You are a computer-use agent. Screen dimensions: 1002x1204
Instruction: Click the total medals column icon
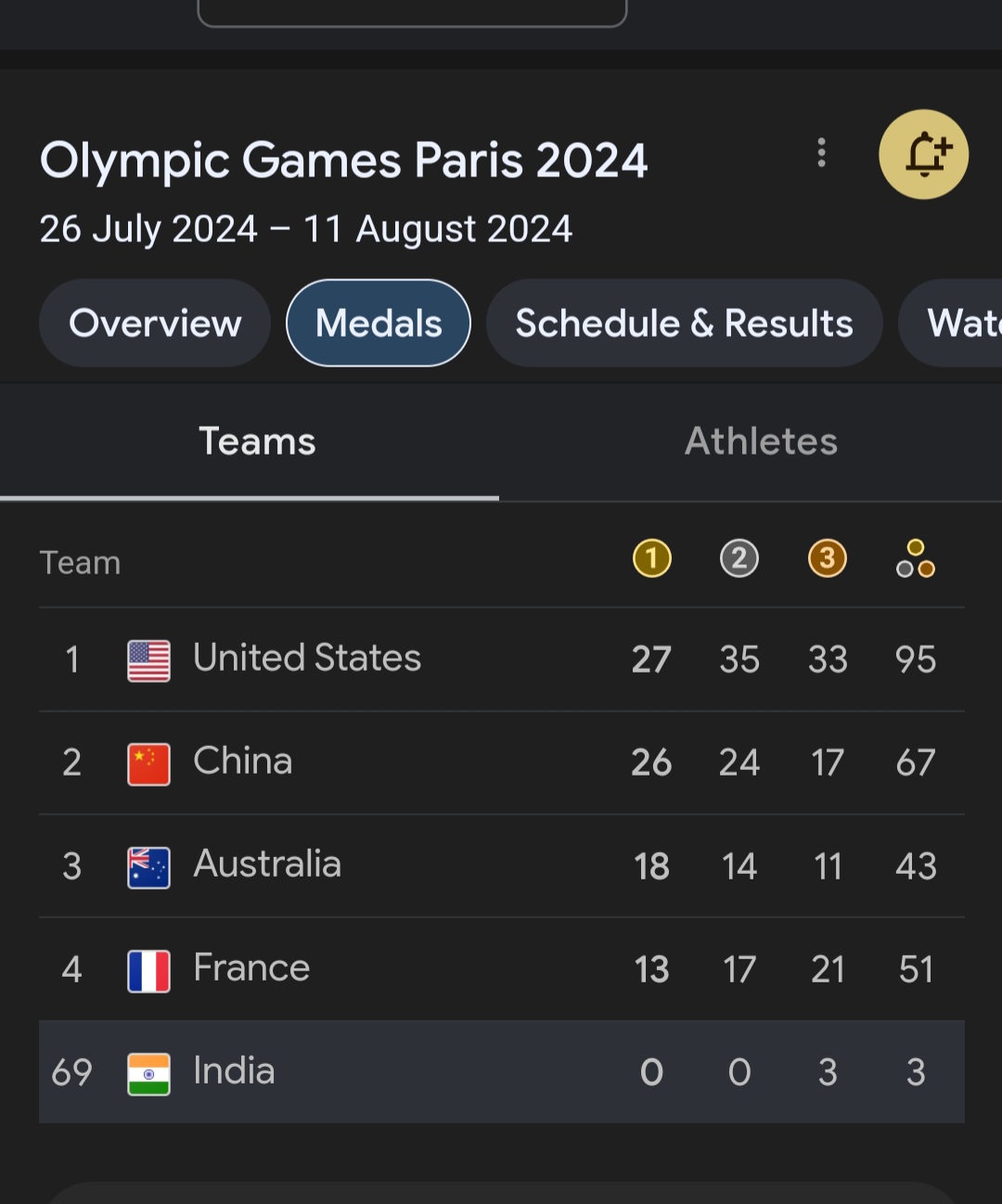(916, 558)
